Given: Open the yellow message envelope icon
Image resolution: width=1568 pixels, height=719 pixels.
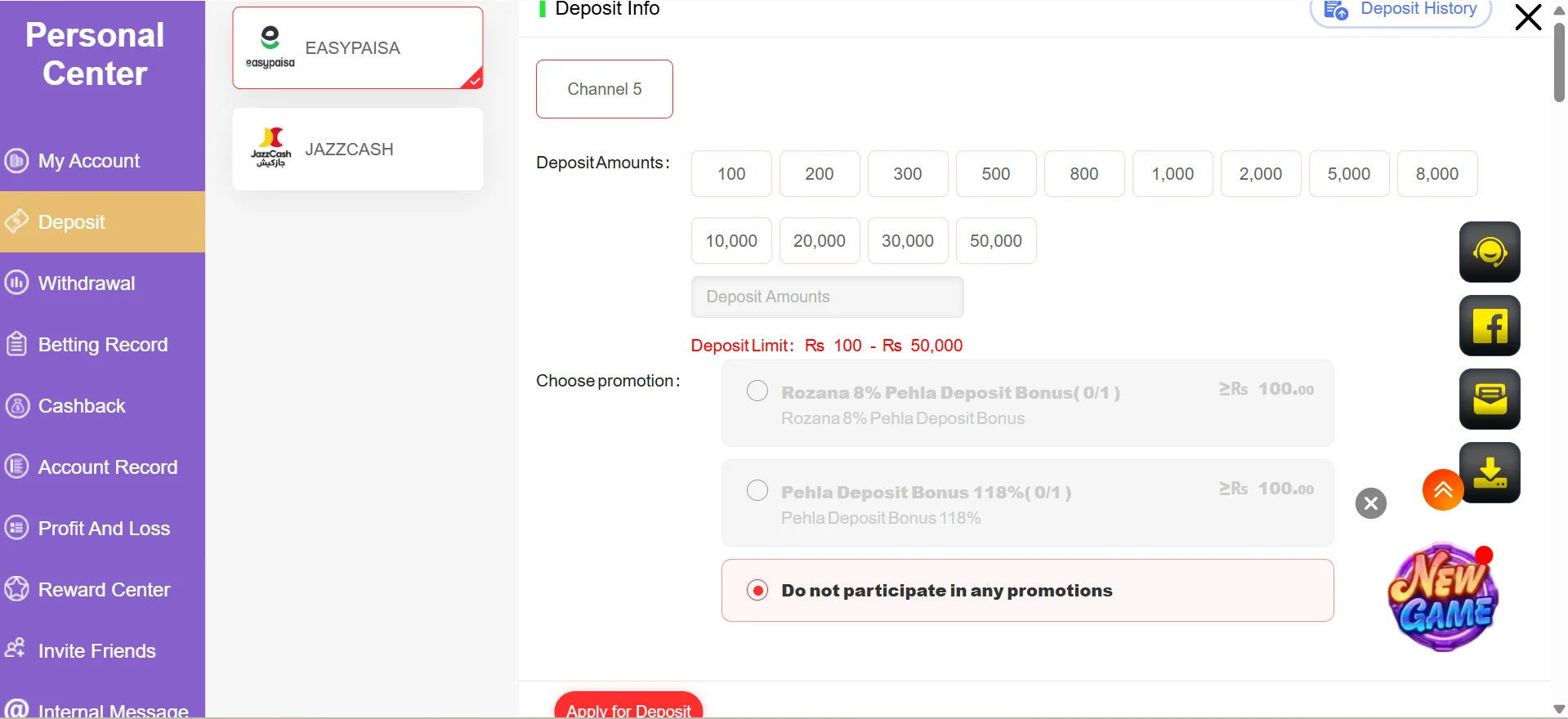Looking at the screenshot, I should 1489,399.
